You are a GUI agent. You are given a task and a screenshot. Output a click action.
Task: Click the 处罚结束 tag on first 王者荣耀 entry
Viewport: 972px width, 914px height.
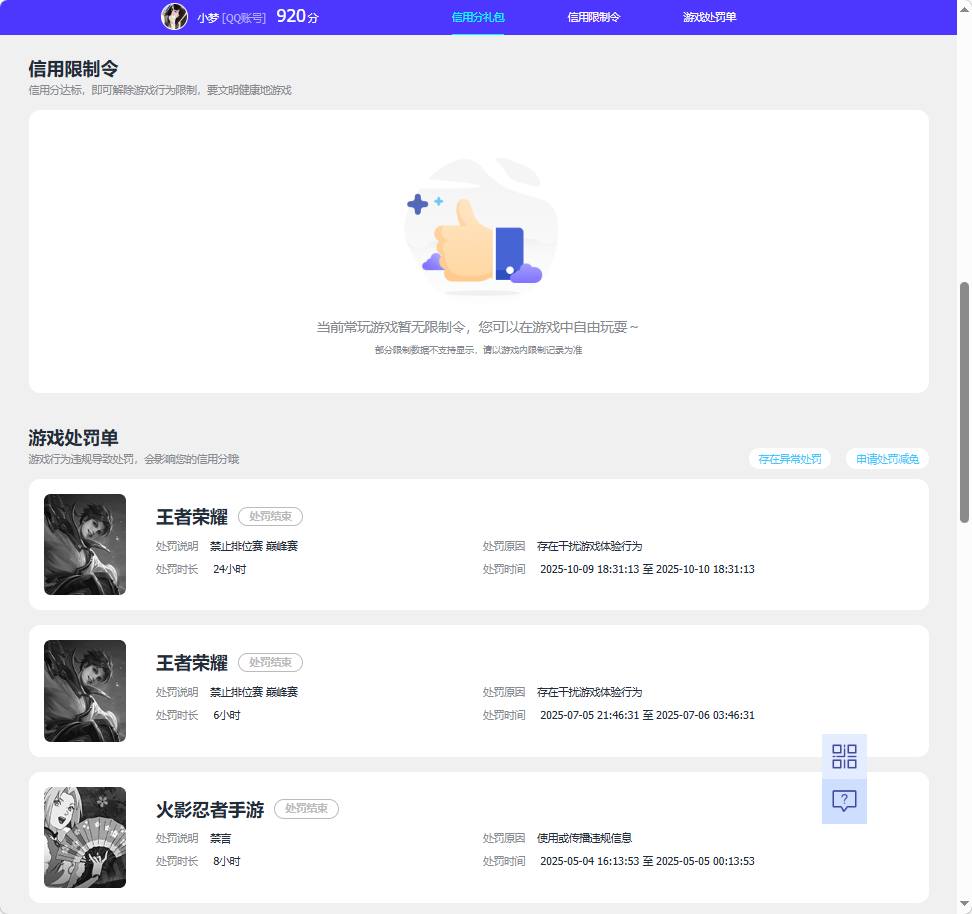pyautogui.click(x=269, y=516)
